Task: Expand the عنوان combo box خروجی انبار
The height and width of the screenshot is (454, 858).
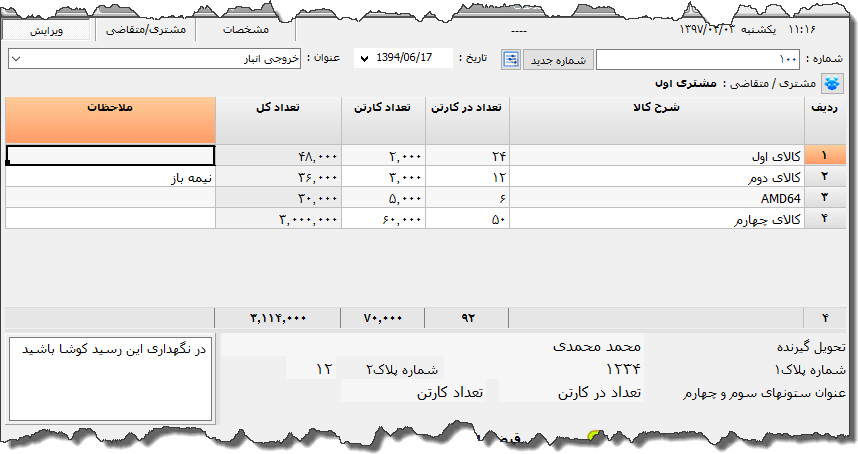Action: (x=16, y=59)
